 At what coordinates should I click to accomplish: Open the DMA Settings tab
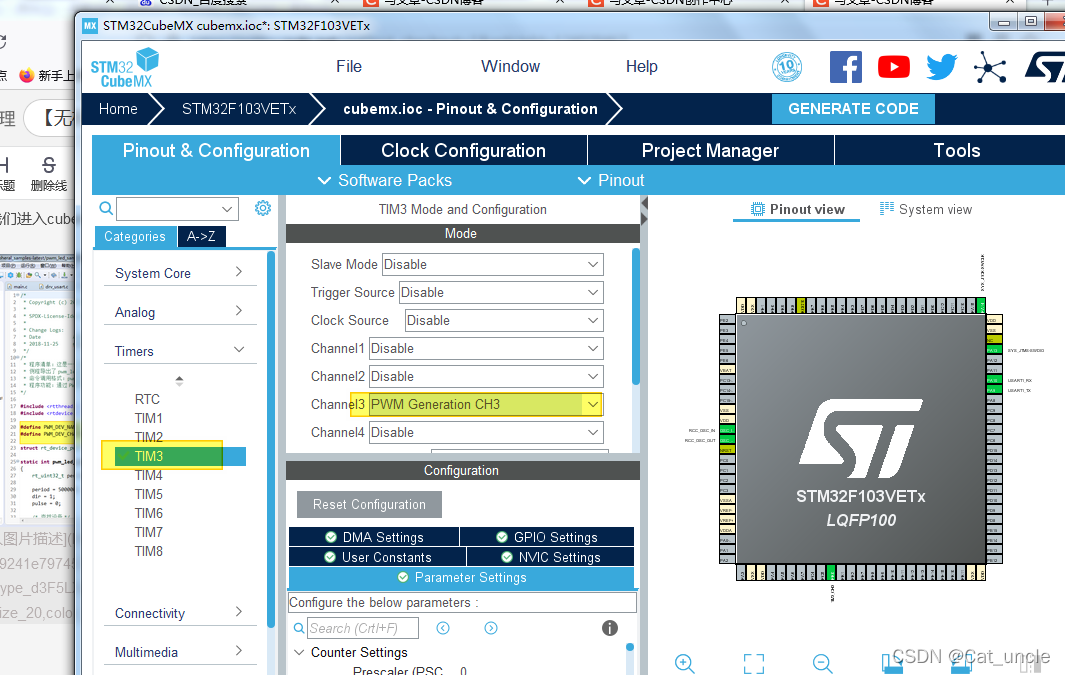374,536
